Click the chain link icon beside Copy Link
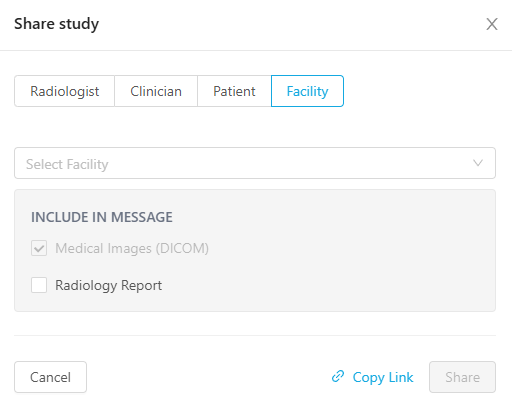 pos(338,377)
